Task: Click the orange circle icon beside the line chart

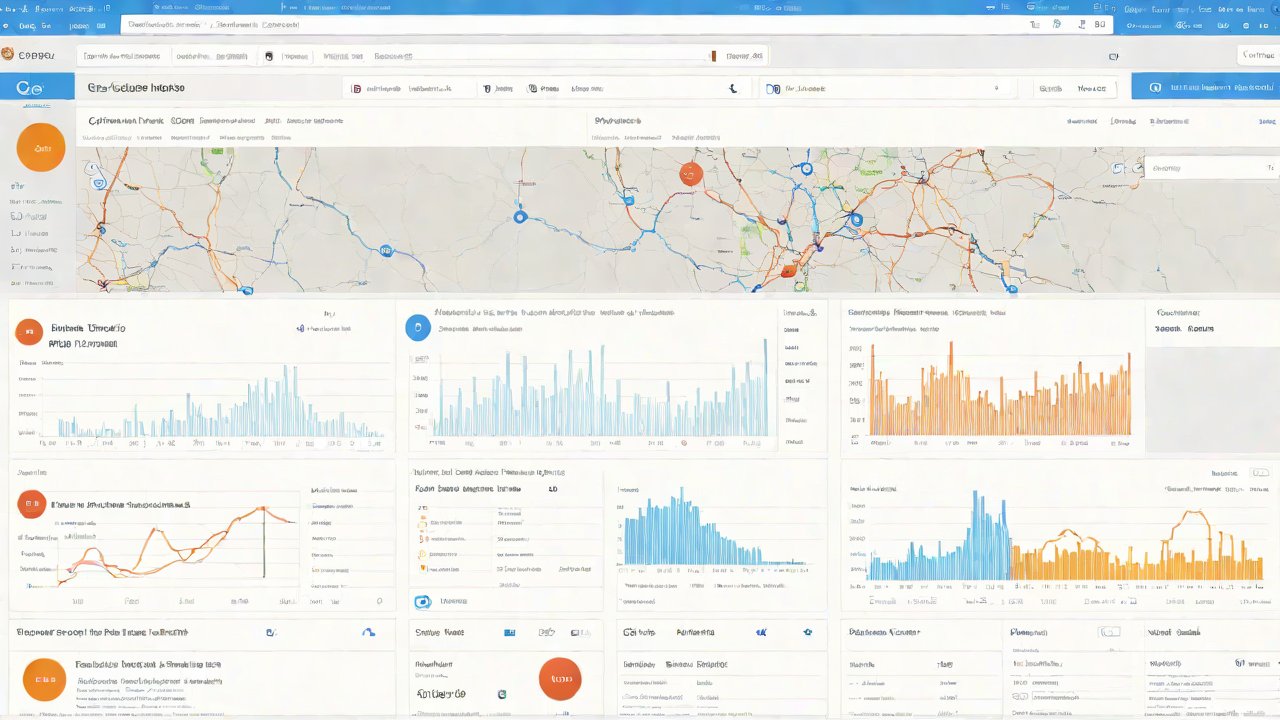Action: pyautogui.click(x=31, y=505)
